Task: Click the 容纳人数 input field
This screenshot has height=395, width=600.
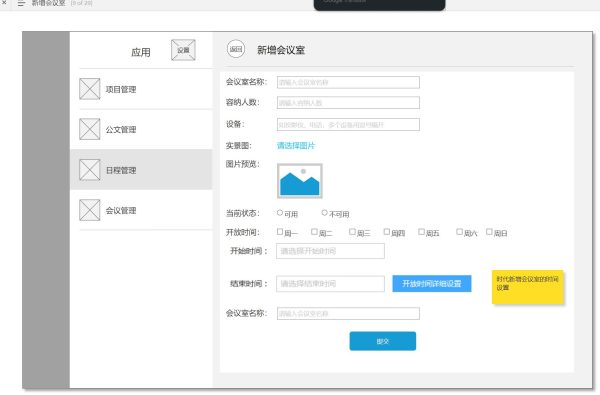Action: click(348, 103)
